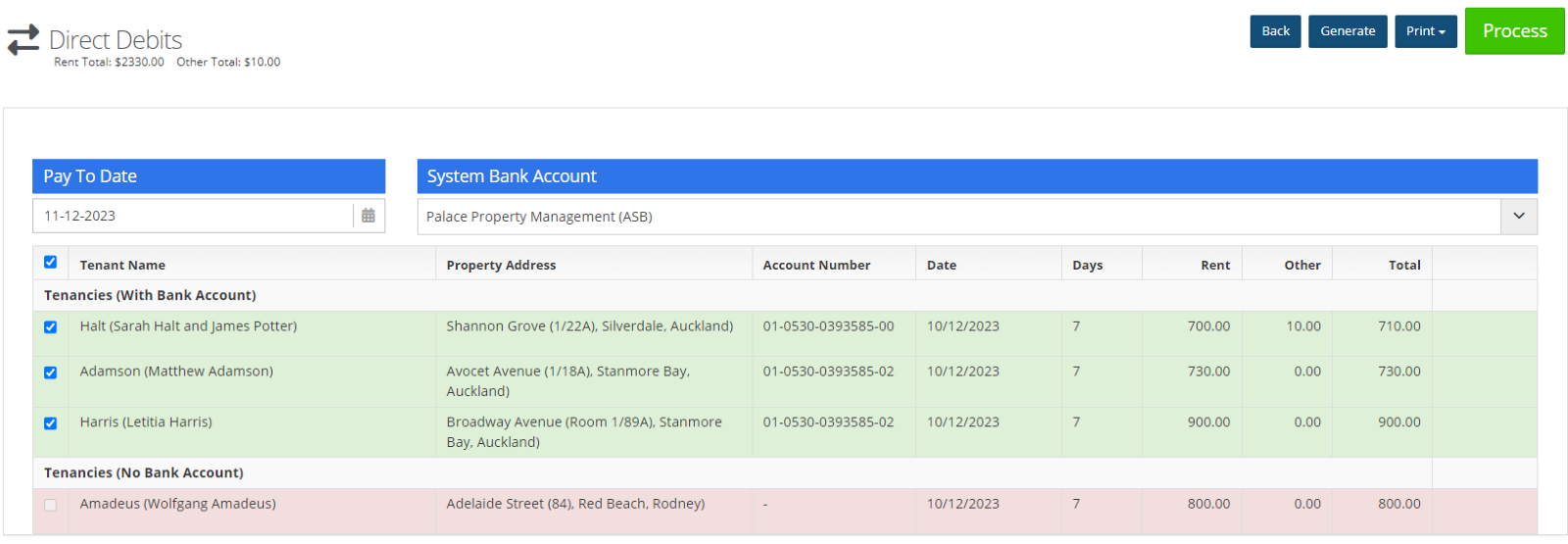The image size is (1568, 544).
Task: Select tenant Harris (Letitia Harris)
Action: (146, 422)
